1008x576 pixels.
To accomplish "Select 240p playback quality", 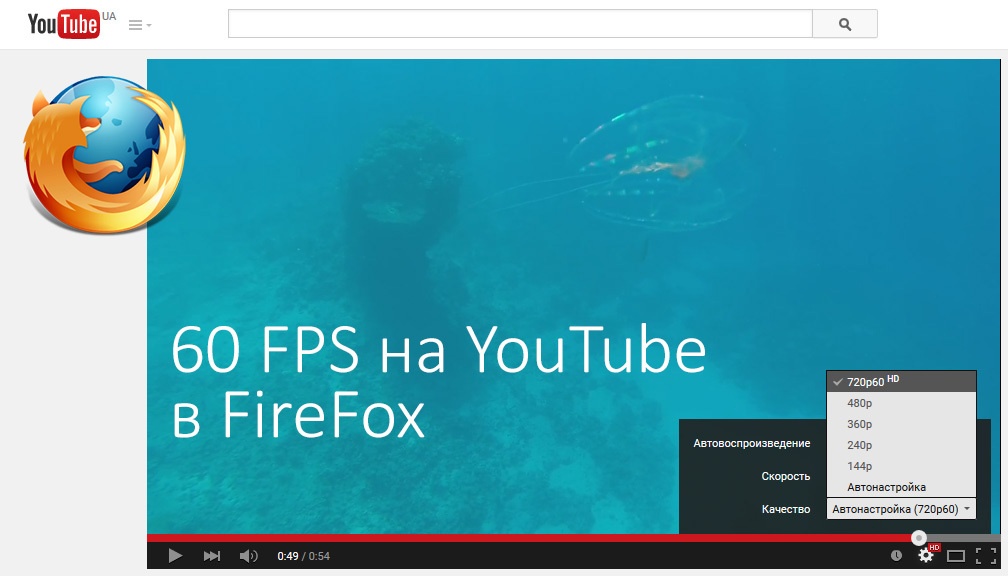I will [859, 445].
